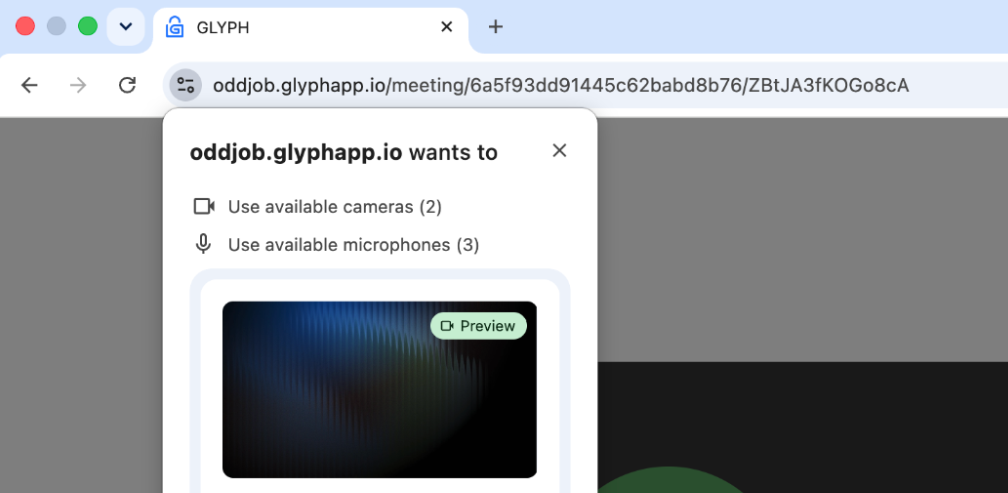Reload the GLYPH meeting page
This screenshot has height=493, width=1008.
(x=127, y=85)
